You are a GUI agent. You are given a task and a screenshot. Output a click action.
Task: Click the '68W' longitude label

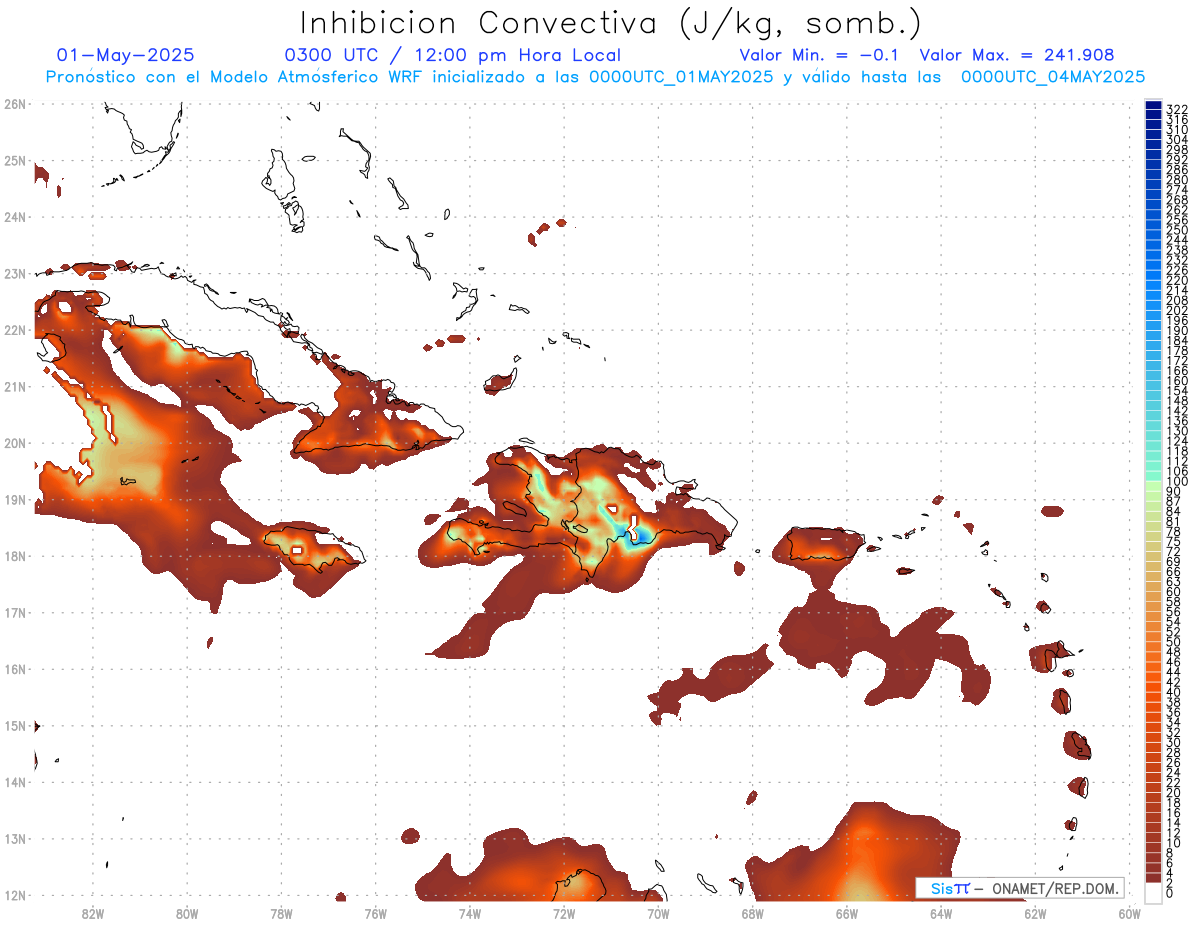(x=753, y=912)
